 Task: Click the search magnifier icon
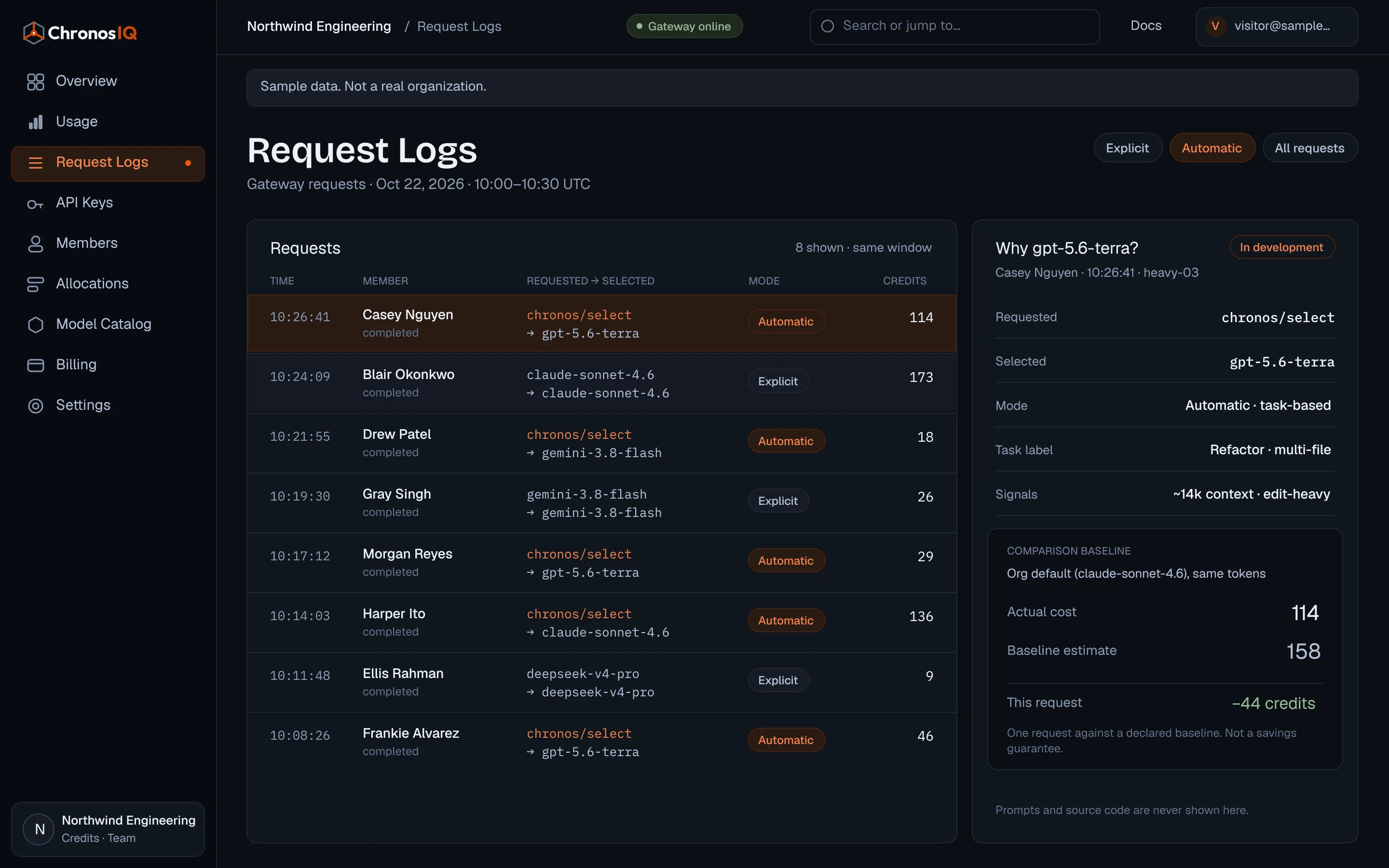[827, 26]
